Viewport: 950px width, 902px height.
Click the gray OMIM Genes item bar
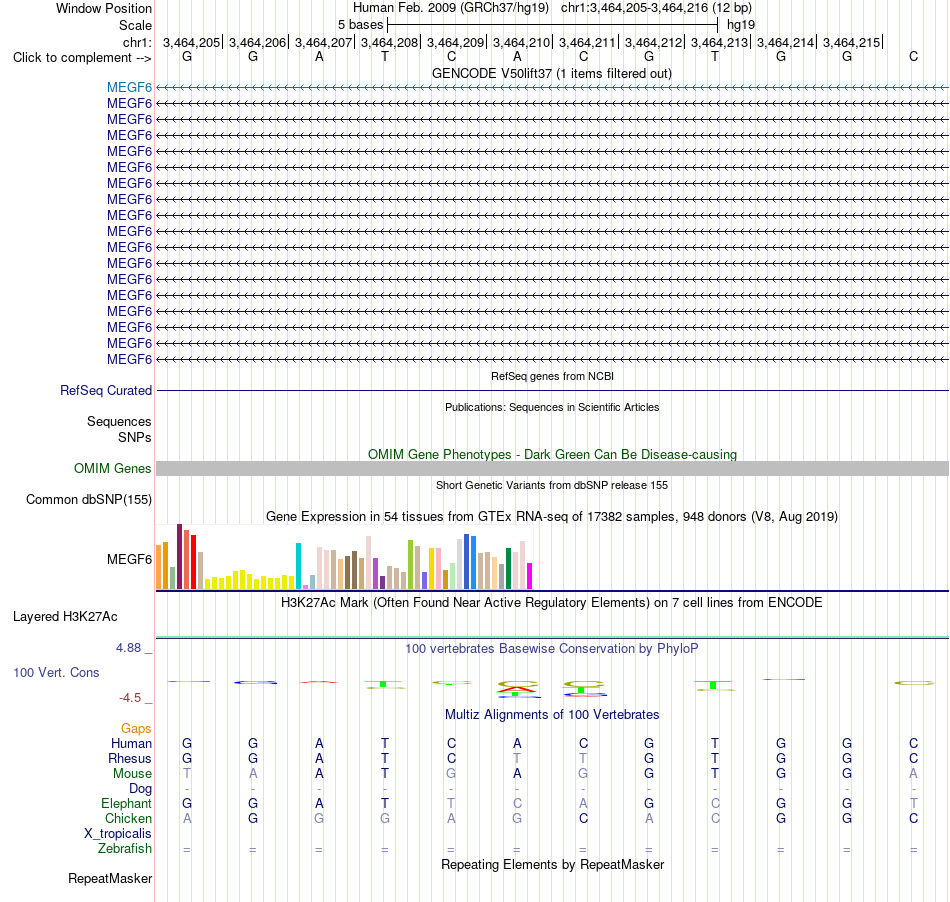click(552, 468)
